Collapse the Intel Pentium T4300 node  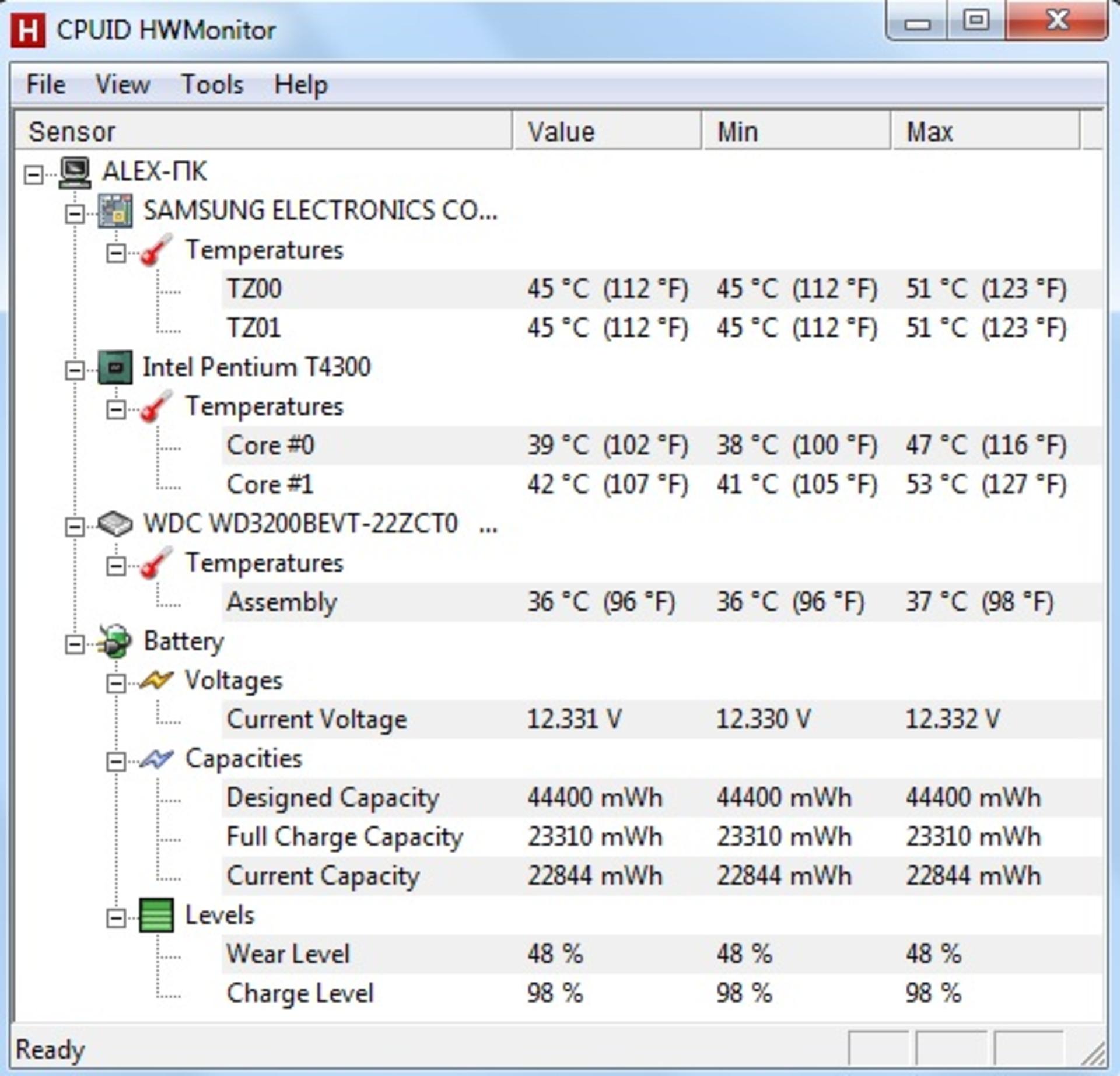coord(75,370)
